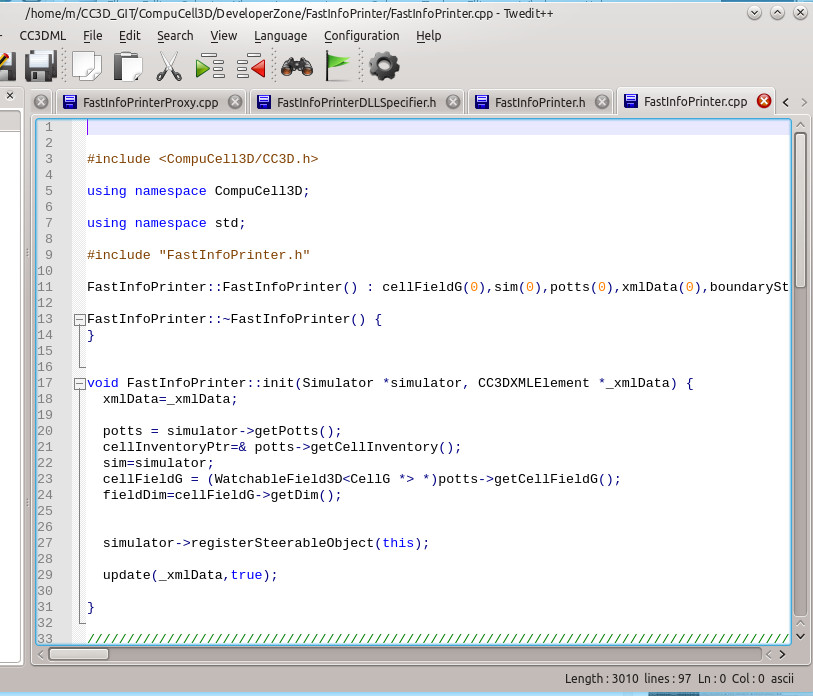Viewport: 813px width, 696px height.
Task: Click the Copy pages icon
Action: click(86, 67)
